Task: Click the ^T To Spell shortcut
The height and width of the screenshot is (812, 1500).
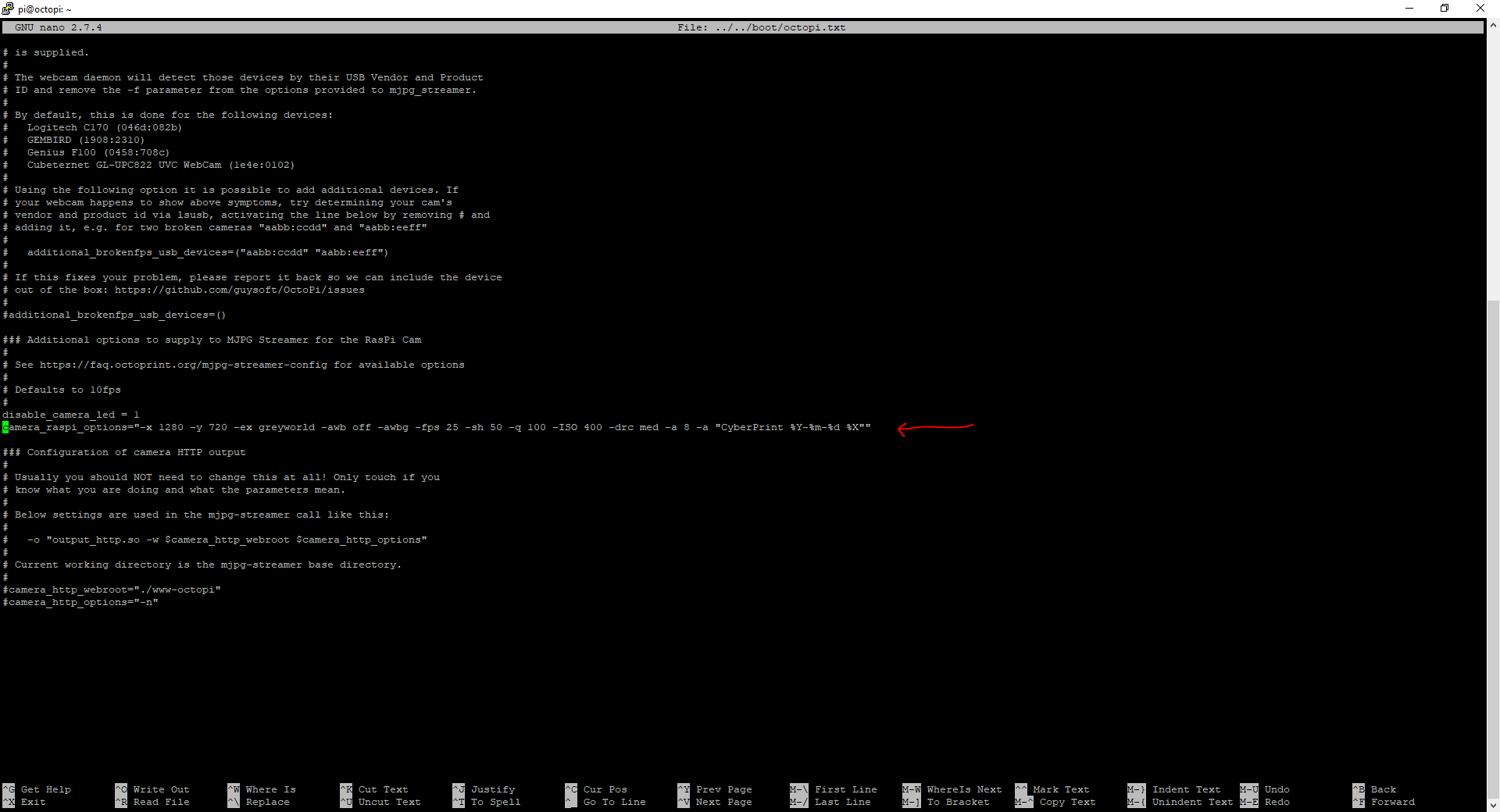Action: click(x=487, y=802)
